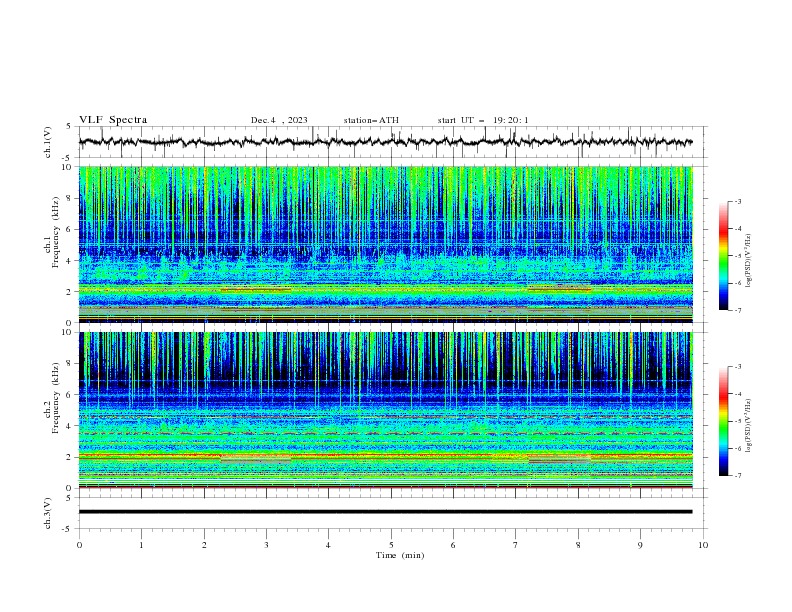Screen dimensions: 792x612
Task: Click ch.1 frequency tick label "2"
Action: coord(71,291)
